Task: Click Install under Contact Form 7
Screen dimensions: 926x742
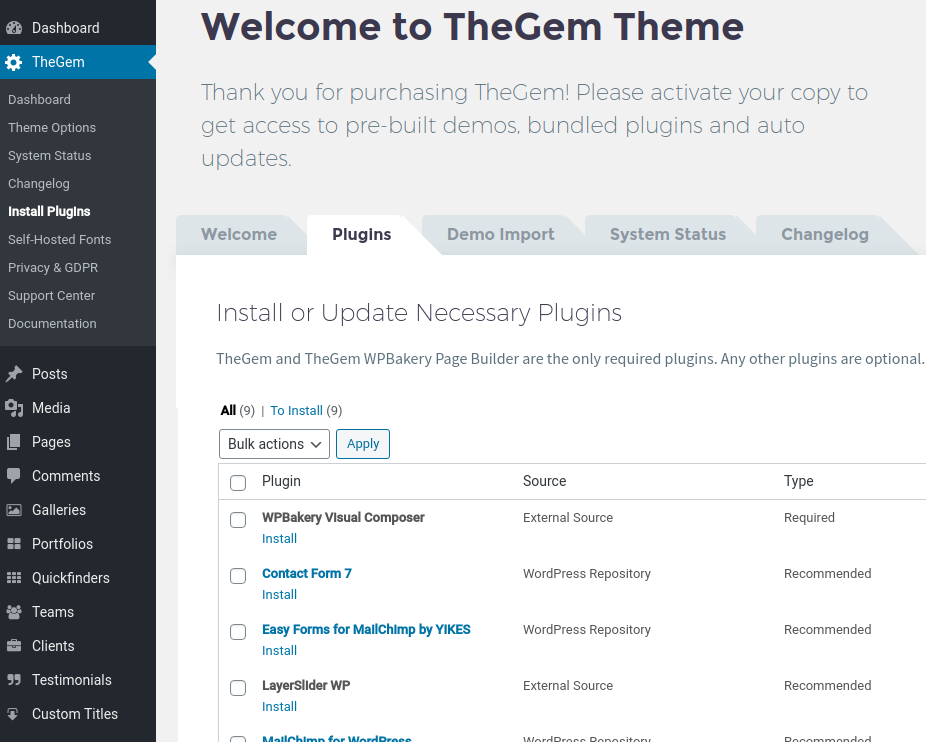Action: (279, 595)
